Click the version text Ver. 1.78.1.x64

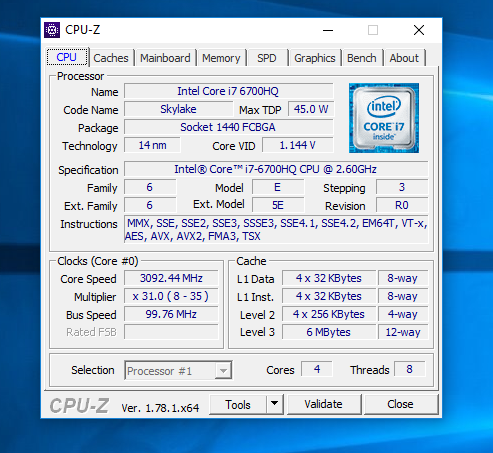[x=160, y=408]
